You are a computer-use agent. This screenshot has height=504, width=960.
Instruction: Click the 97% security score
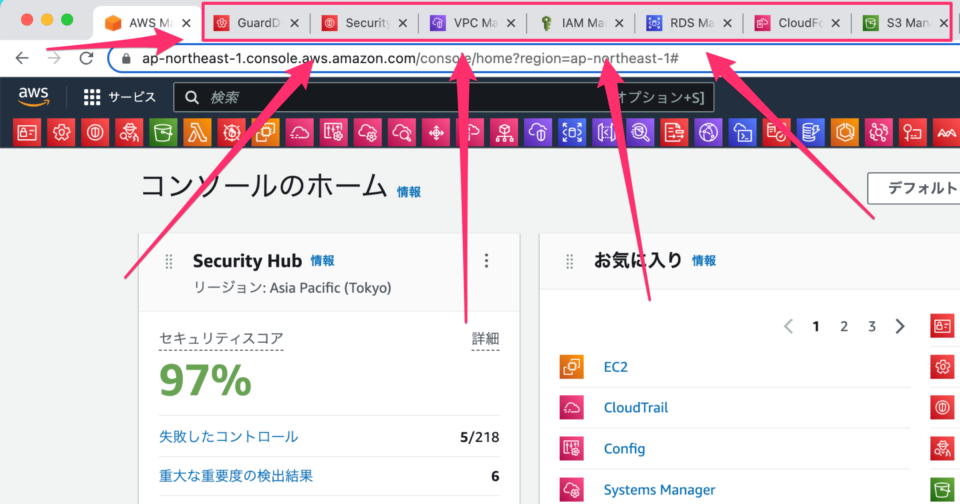tap(205, 380)
